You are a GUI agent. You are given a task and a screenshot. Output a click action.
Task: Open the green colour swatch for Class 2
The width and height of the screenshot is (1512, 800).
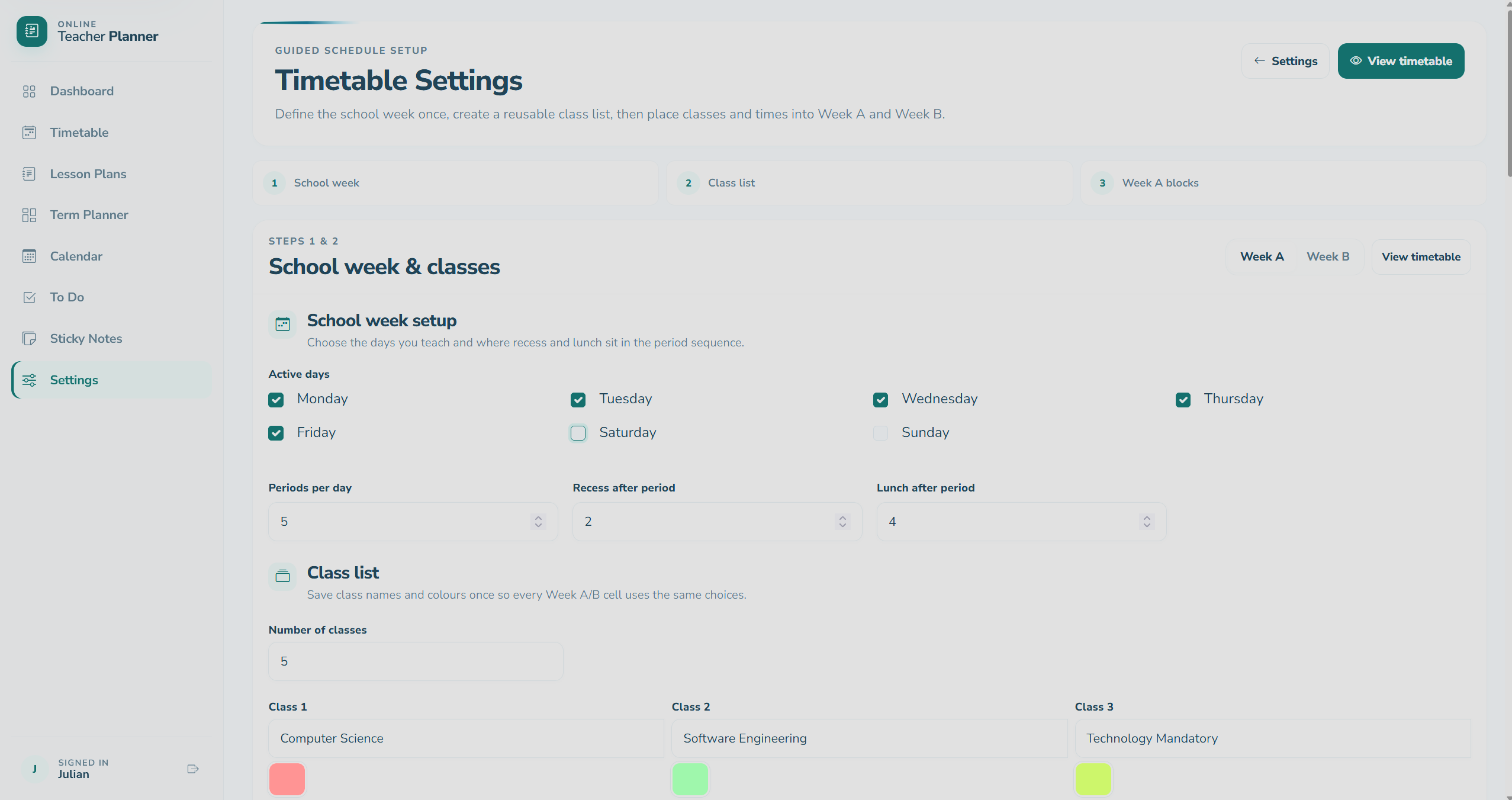pyautogui.click(x=690, y=779)
